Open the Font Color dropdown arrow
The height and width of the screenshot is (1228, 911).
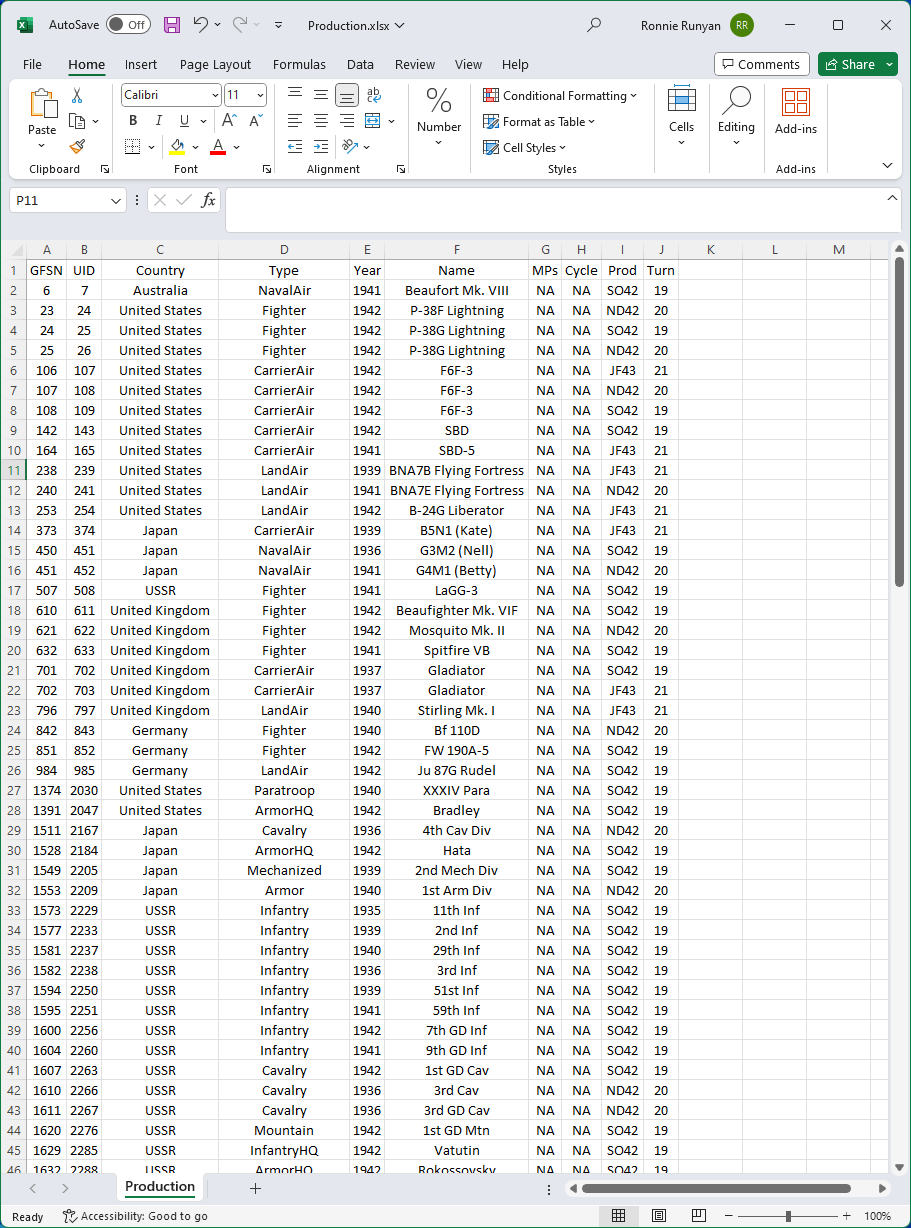click(236, 147)
